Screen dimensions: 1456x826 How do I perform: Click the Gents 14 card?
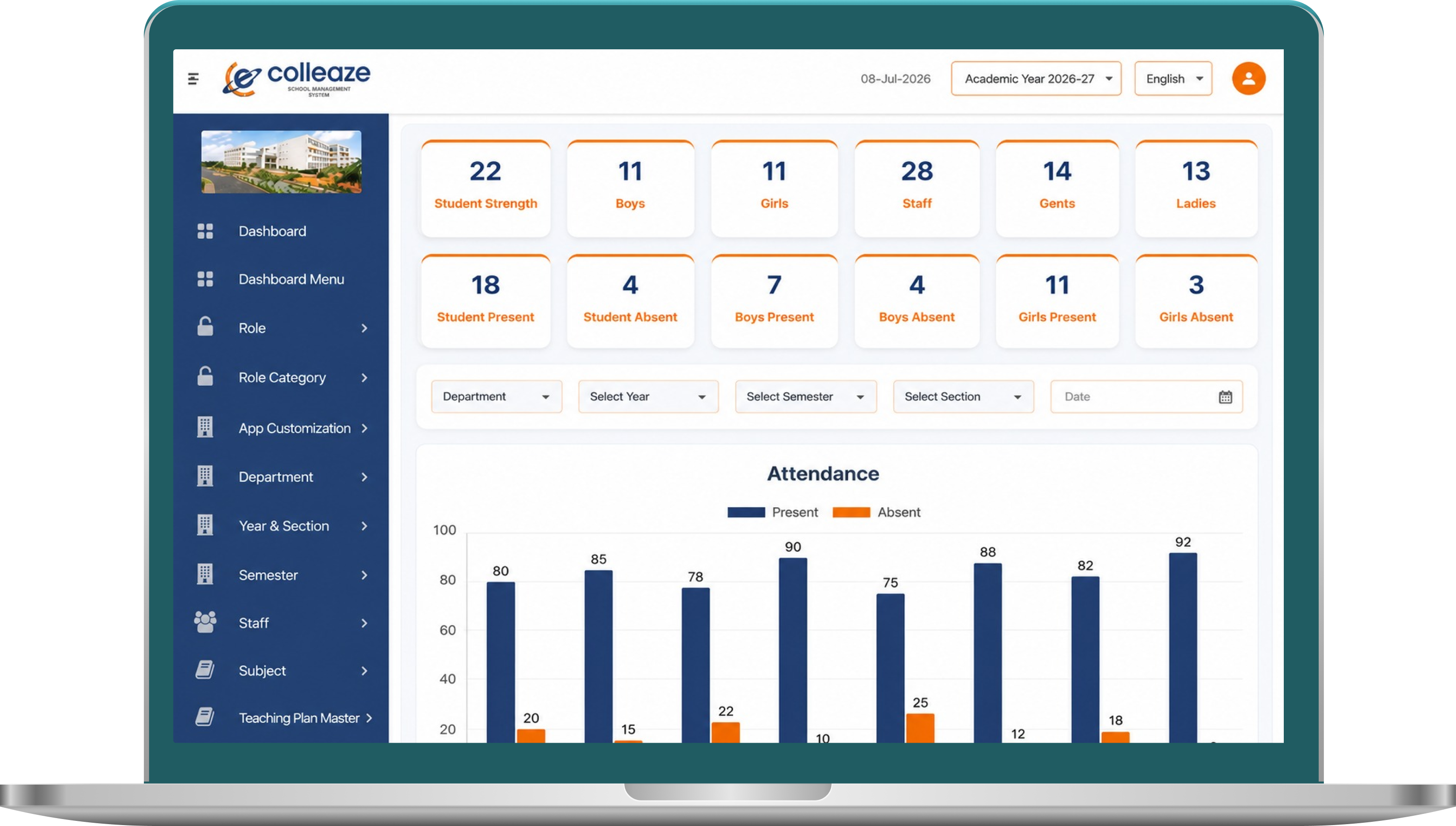[1057, 189]
